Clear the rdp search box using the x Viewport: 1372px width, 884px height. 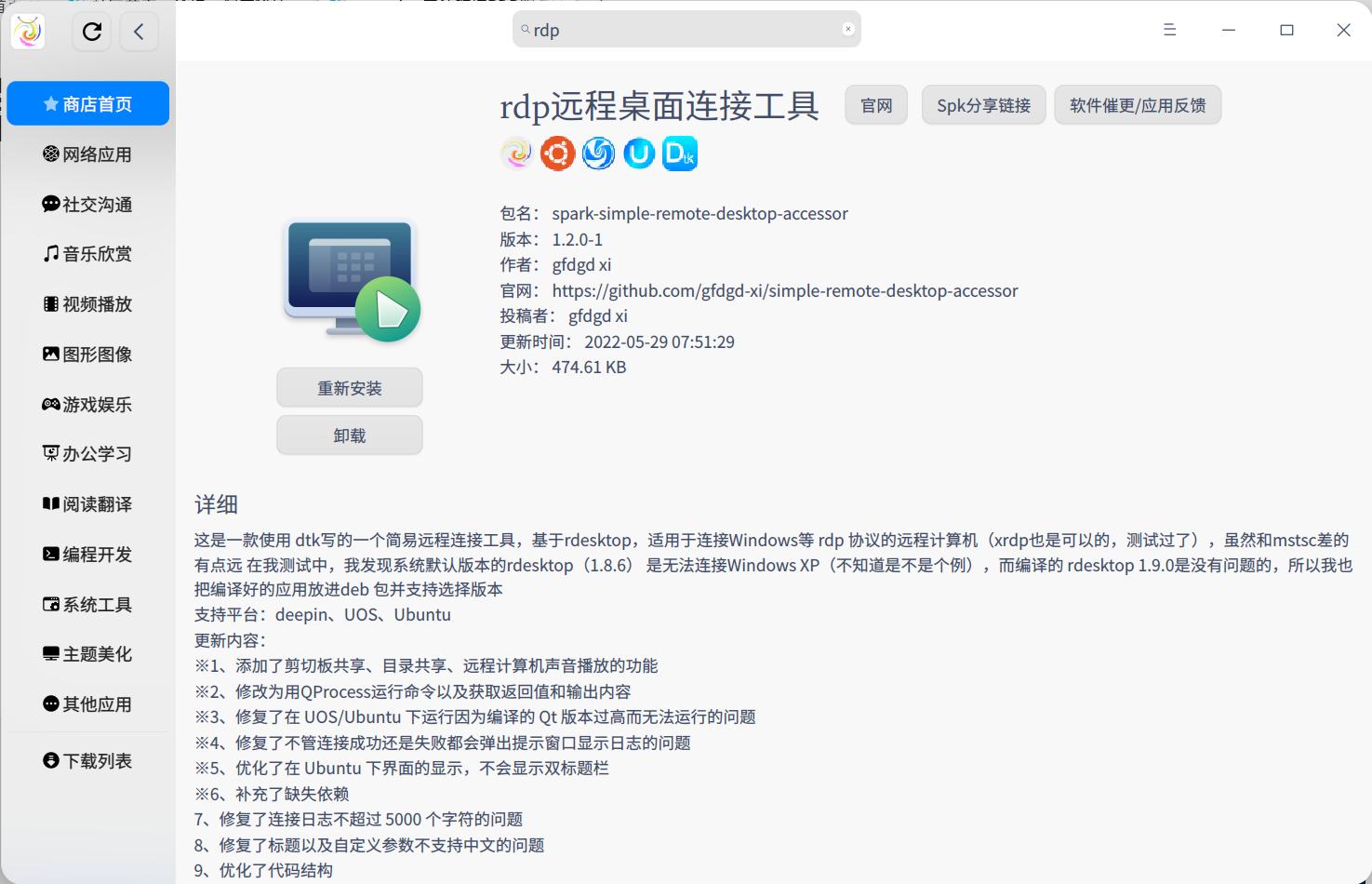pyautogui.click(x=847, y=29)
